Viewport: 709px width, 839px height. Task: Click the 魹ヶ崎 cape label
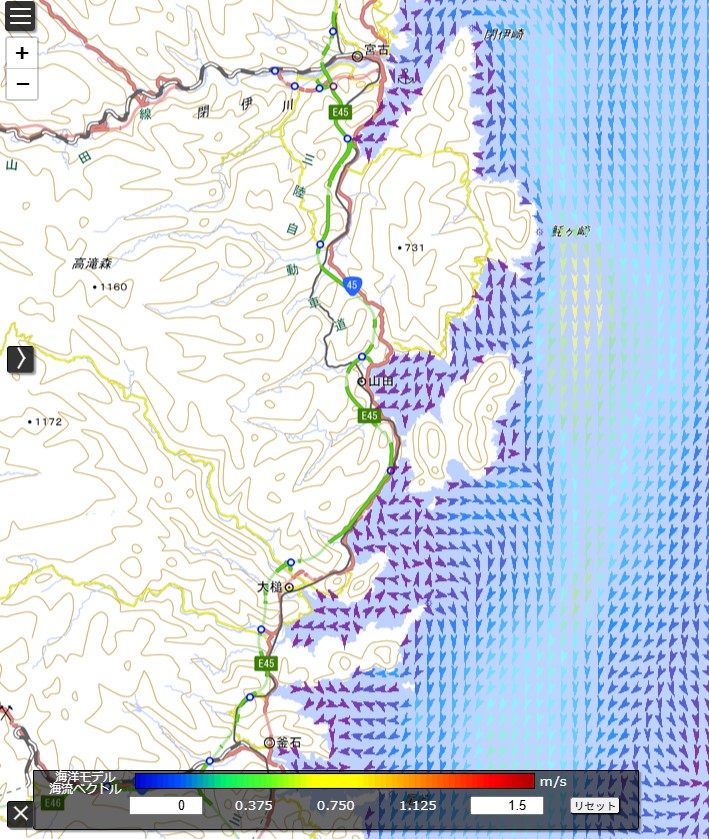[570, 232]
